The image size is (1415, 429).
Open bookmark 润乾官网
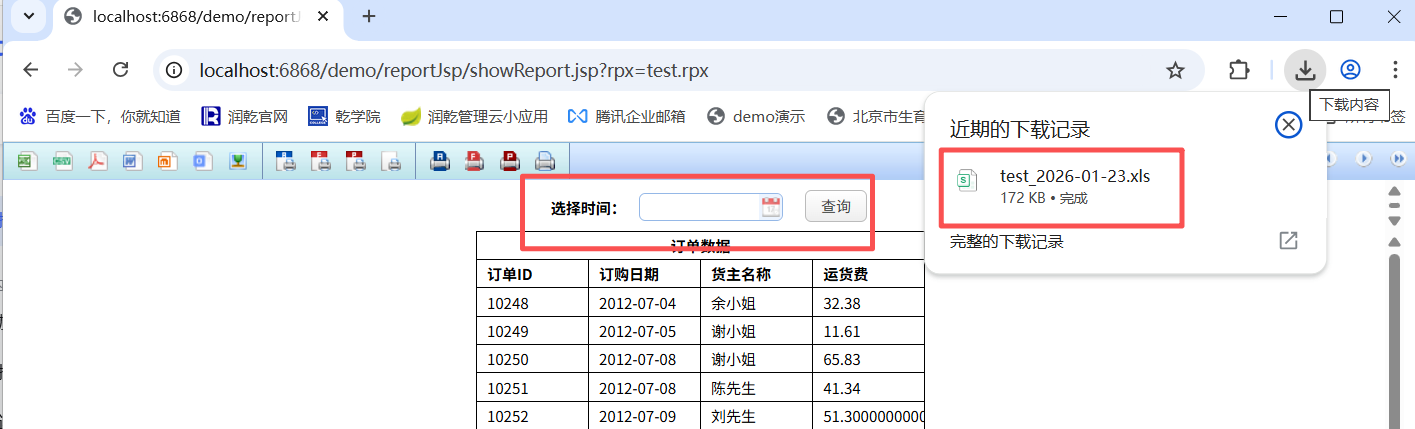point(245,117)
